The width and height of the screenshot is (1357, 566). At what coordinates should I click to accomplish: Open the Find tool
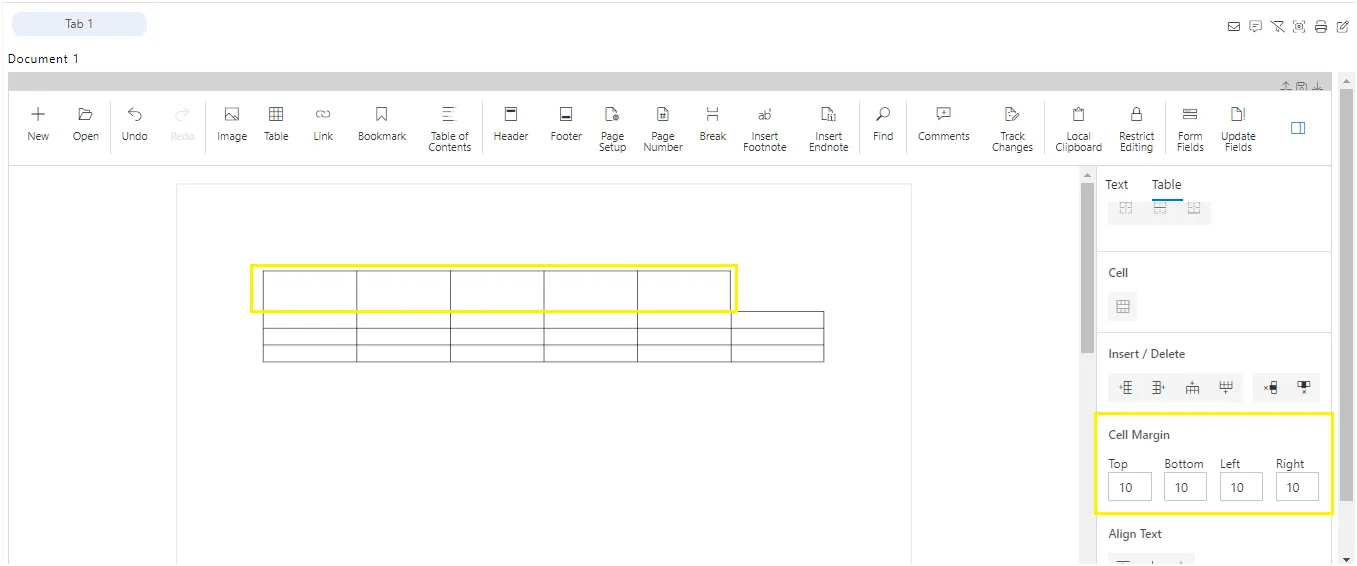[883, 125]
